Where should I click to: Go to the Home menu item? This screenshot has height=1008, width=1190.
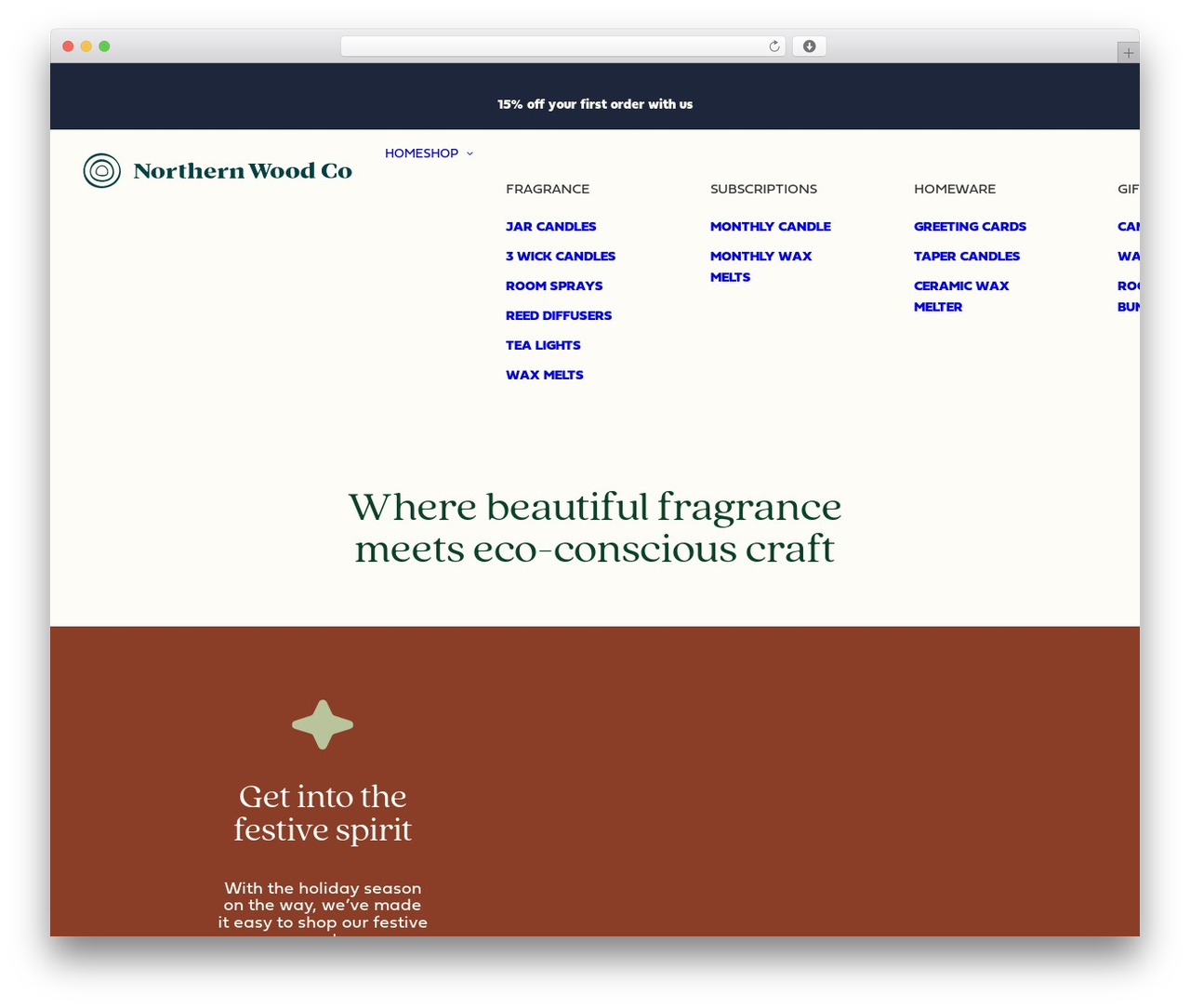[404, 153]
